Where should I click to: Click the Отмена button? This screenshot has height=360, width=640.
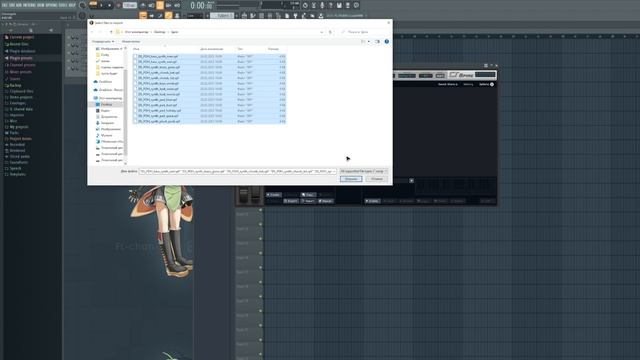(377, 179)
